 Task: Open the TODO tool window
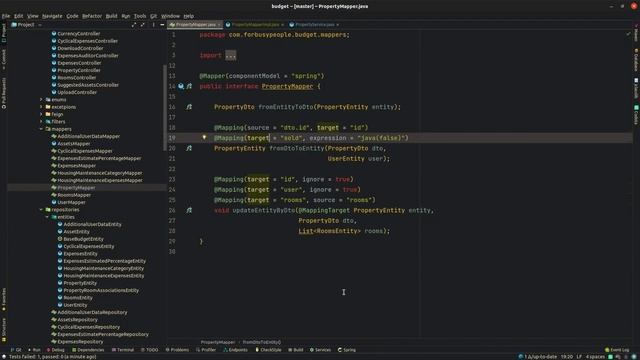coord(149,350)
